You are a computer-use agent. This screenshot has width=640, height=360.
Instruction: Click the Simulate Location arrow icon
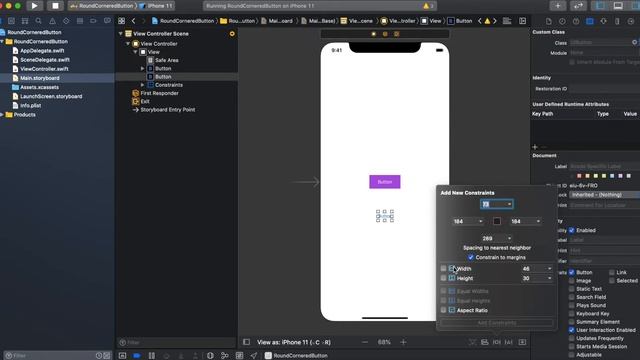[x=254, y=356]
